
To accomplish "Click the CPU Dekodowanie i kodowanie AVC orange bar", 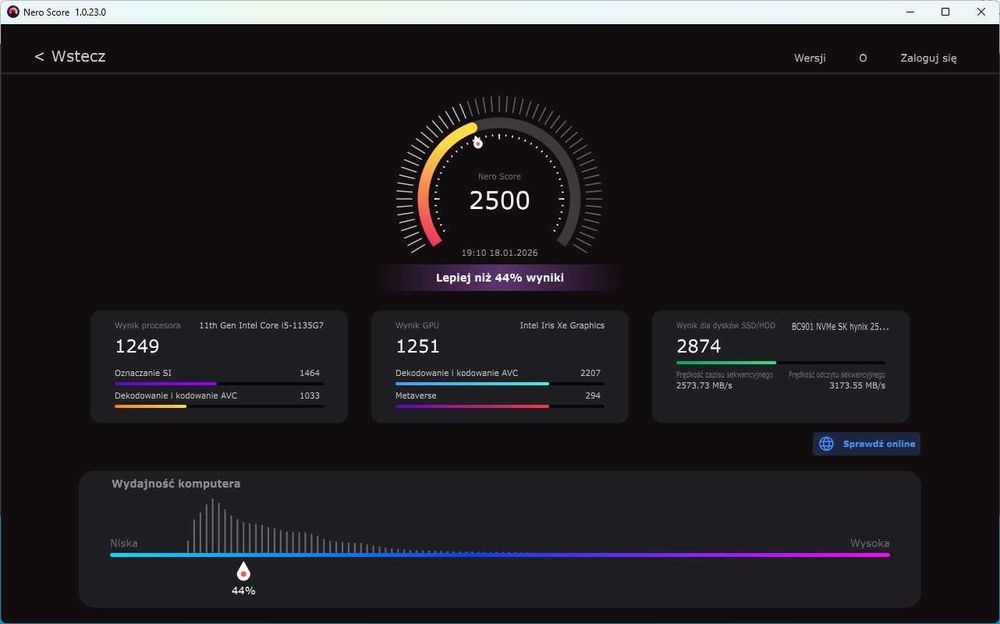I will pos(219,406).
